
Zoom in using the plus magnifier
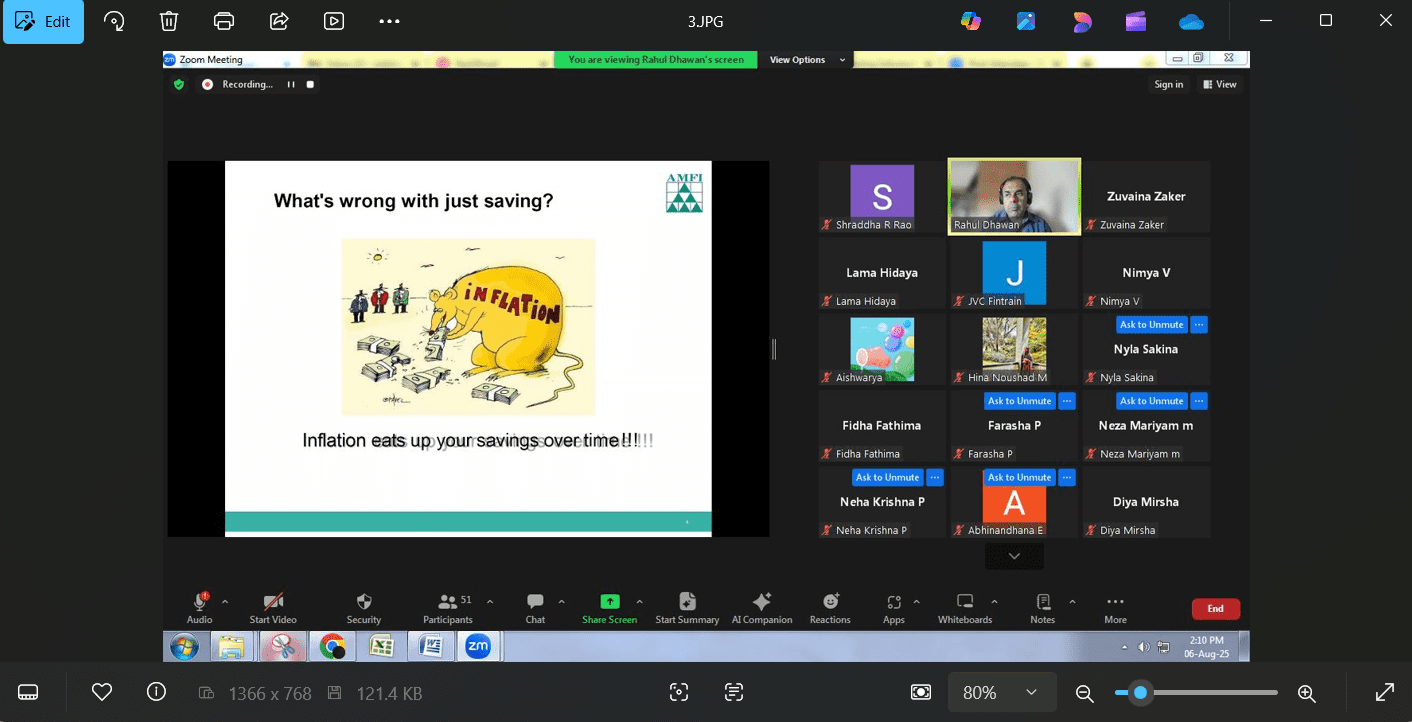click(1306, 692)
